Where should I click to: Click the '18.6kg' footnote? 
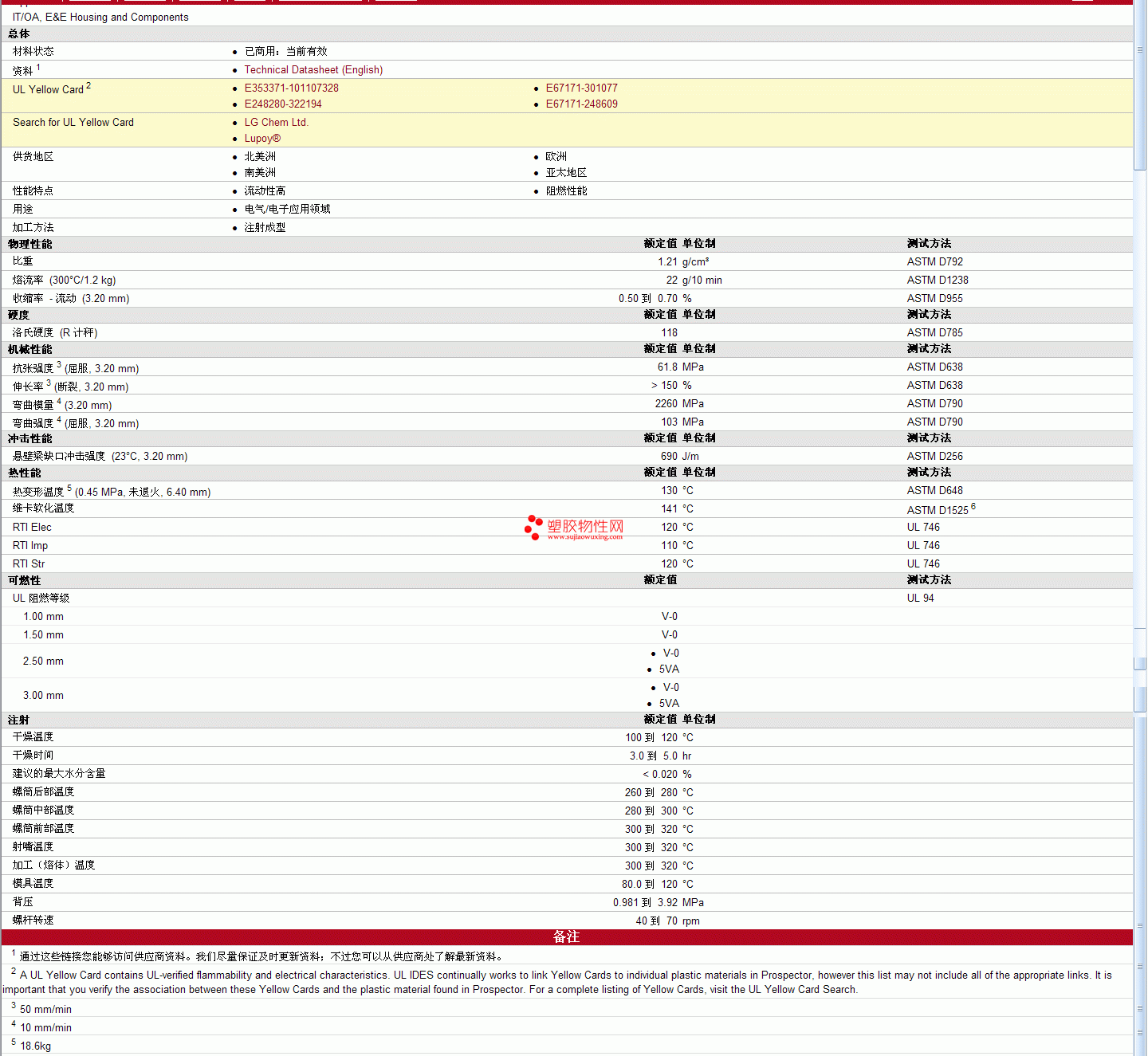pos(36,1046)
